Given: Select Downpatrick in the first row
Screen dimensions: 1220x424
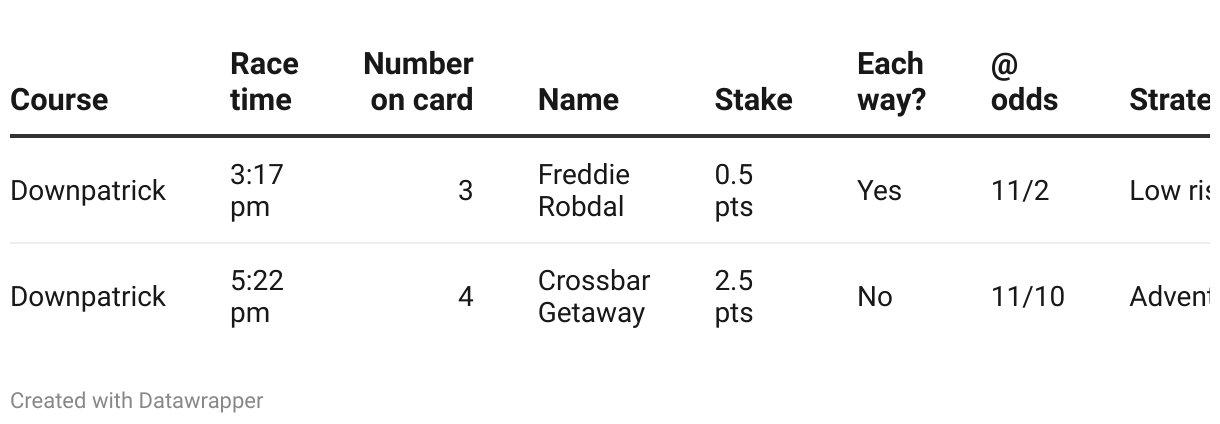Looking at the screenshot, I should click(x=88, y=191).
